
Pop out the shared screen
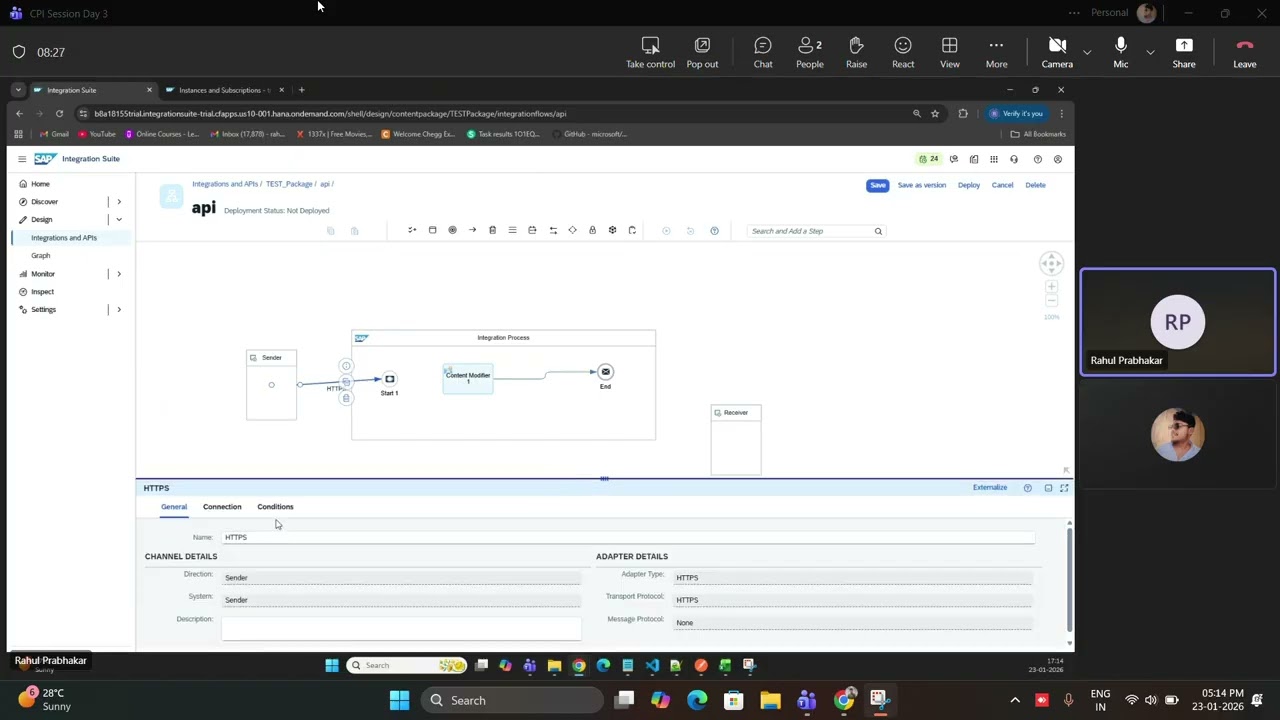pos(702,52)
